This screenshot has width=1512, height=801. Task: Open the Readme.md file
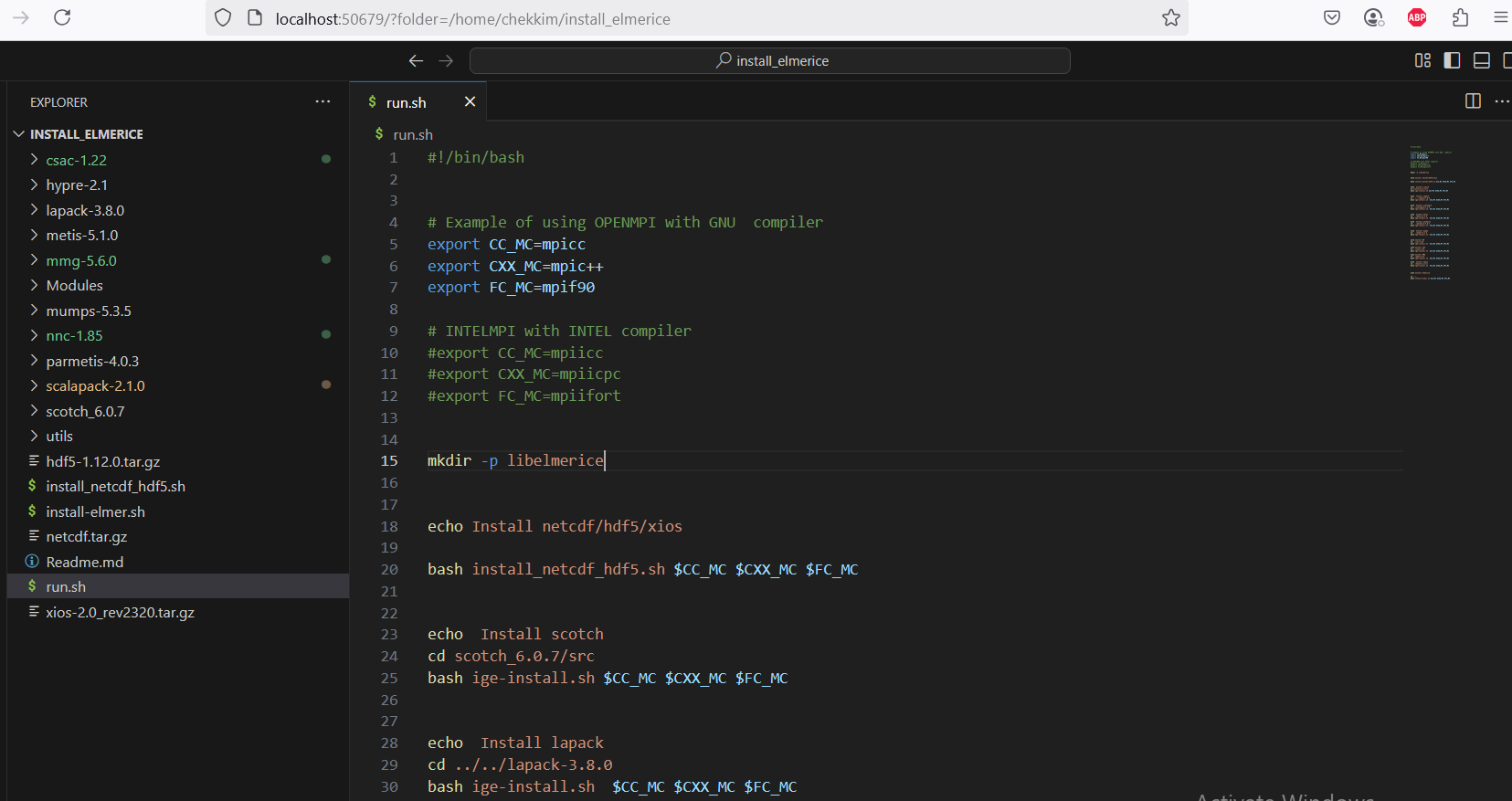[x=85, y=562]
